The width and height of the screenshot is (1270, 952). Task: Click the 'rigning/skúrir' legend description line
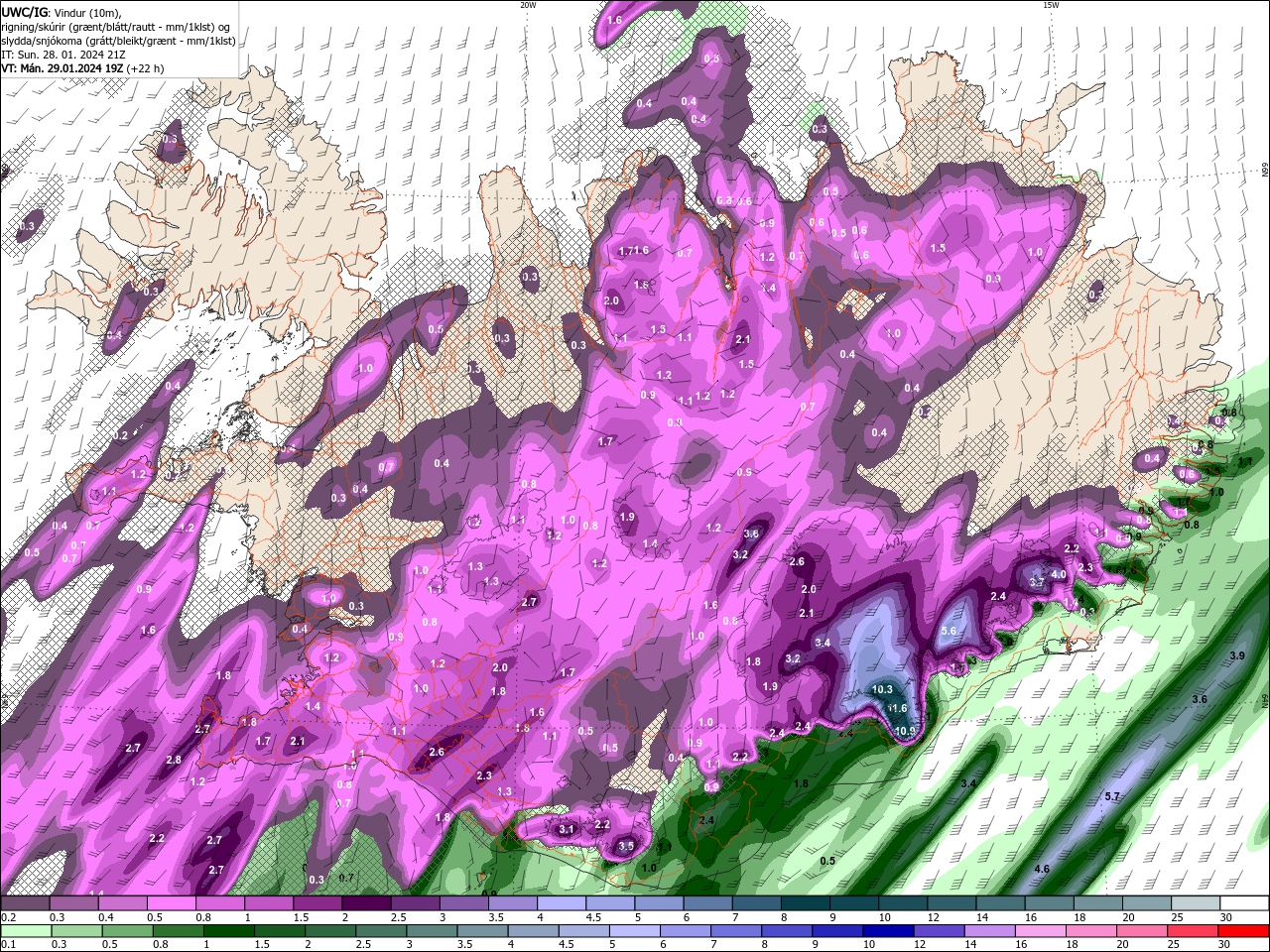coord(115,26)
